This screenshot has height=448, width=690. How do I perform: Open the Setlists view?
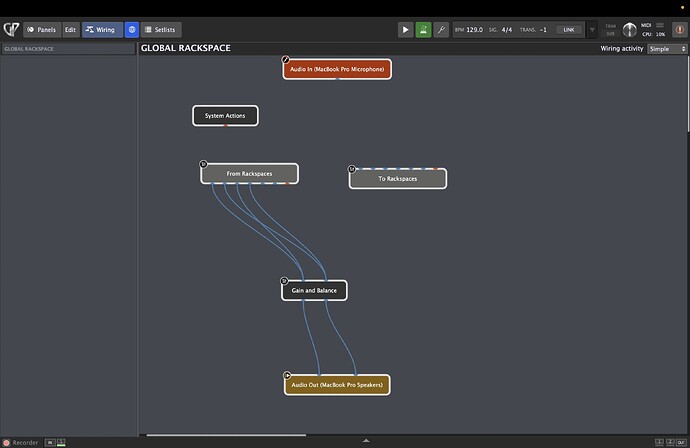[x=161, y=29]
